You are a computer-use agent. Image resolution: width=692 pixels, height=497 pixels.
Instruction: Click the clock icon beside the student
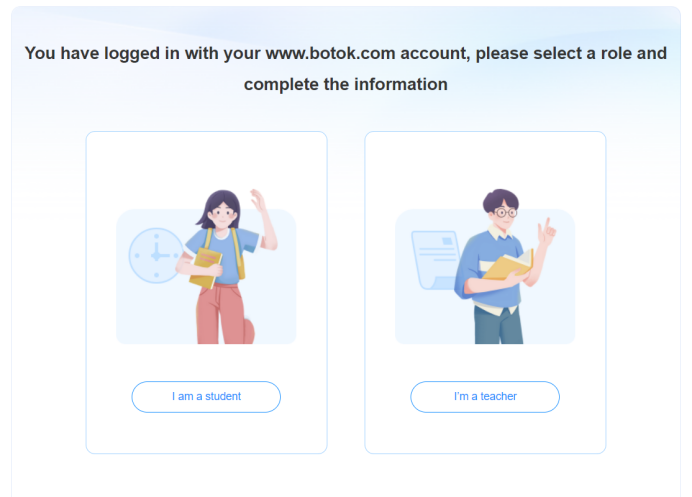(155, 255)
